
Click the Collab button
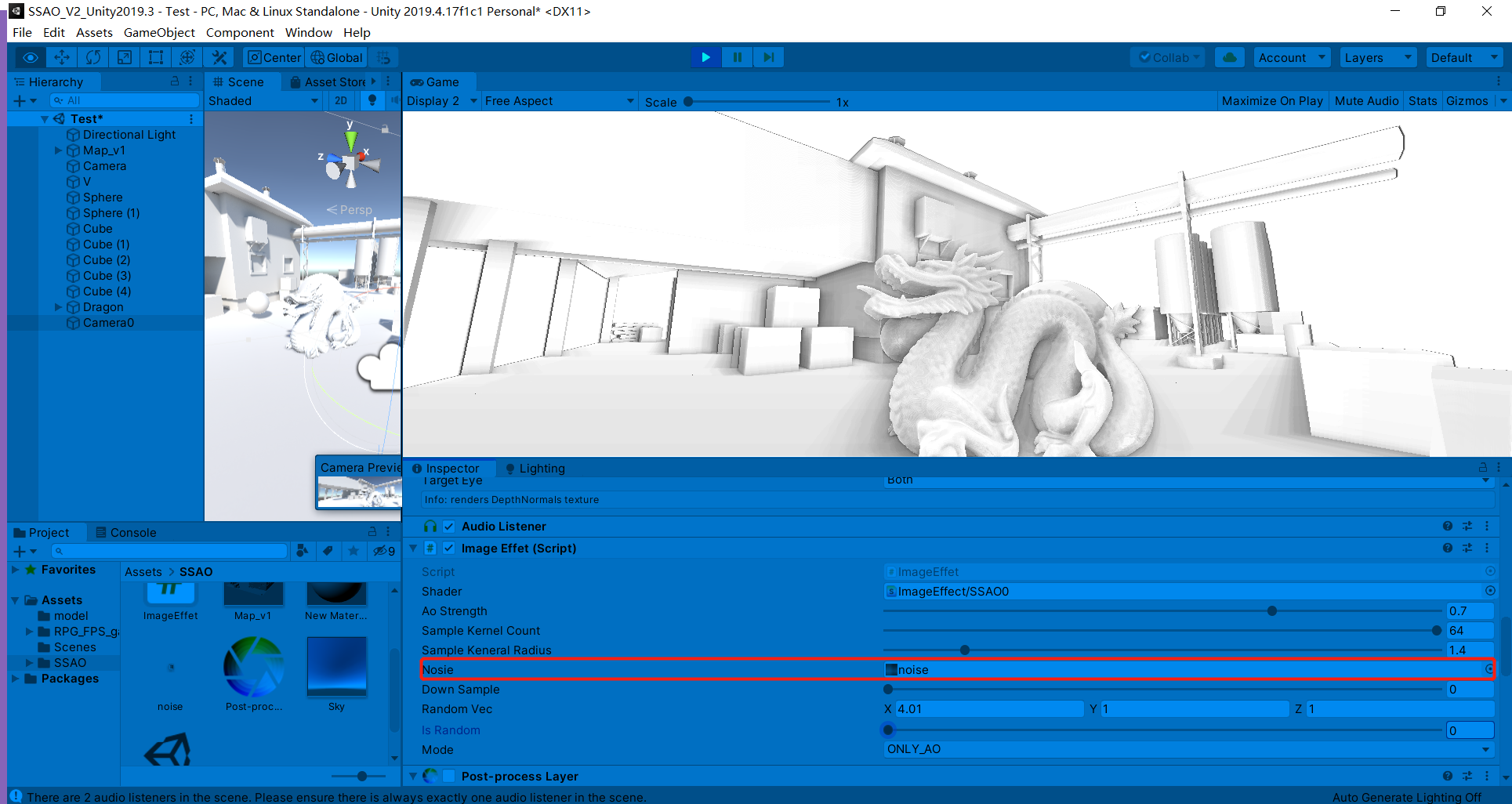(1169, 57)
